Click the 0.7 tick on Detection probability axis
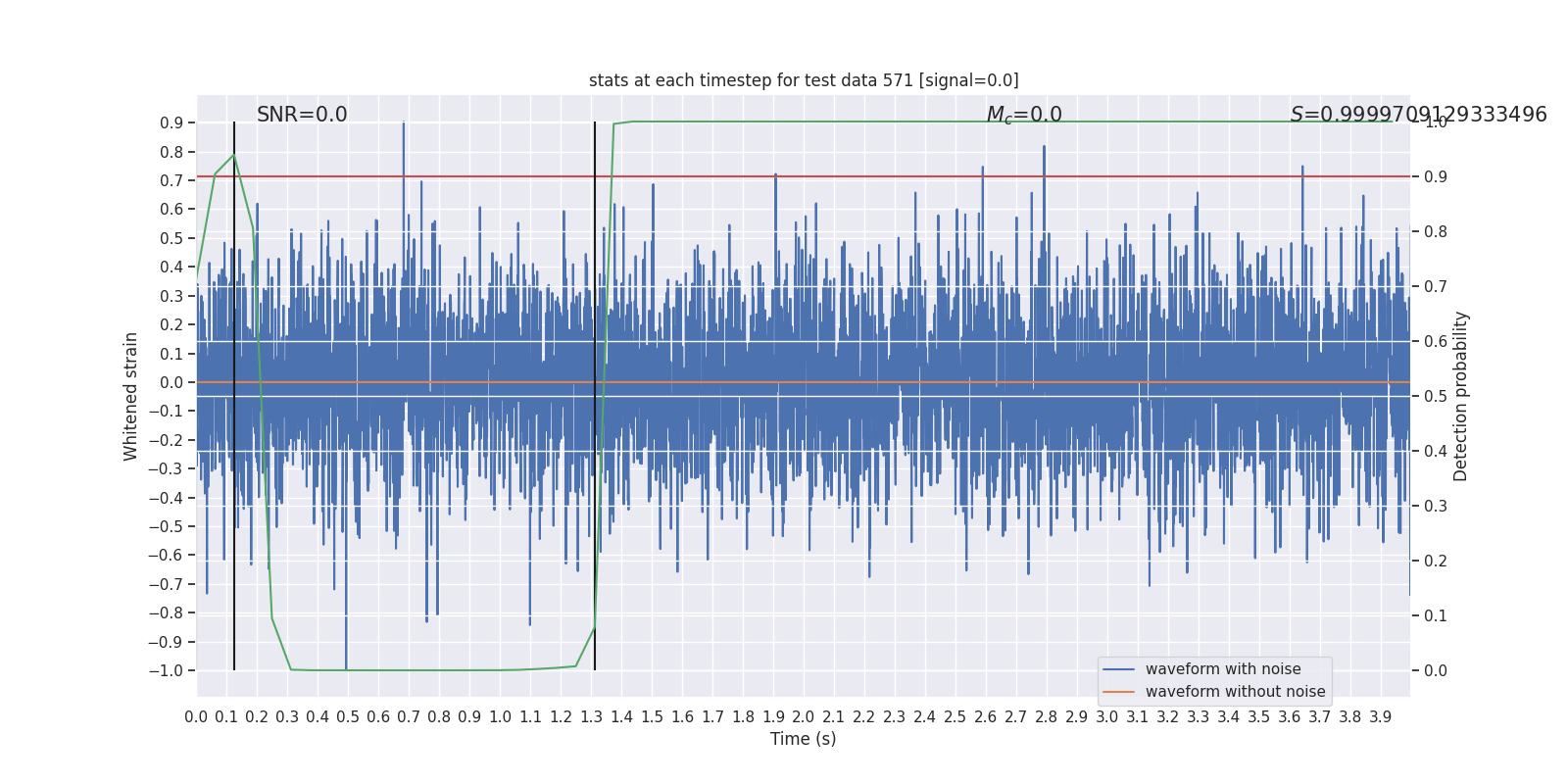 click(1436, 287)
